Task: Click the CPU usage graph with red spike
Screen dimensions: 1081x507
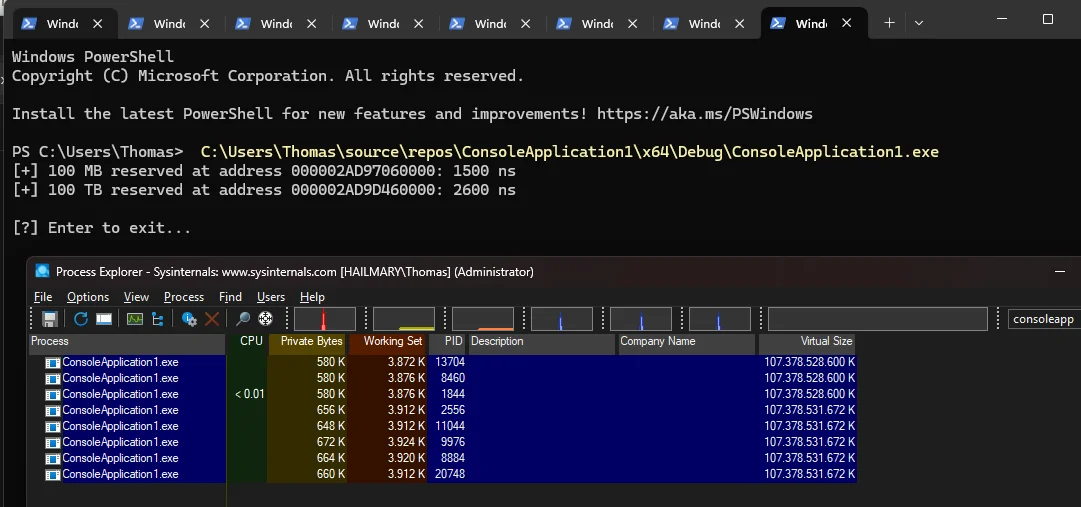Action: tap(325, 319)
